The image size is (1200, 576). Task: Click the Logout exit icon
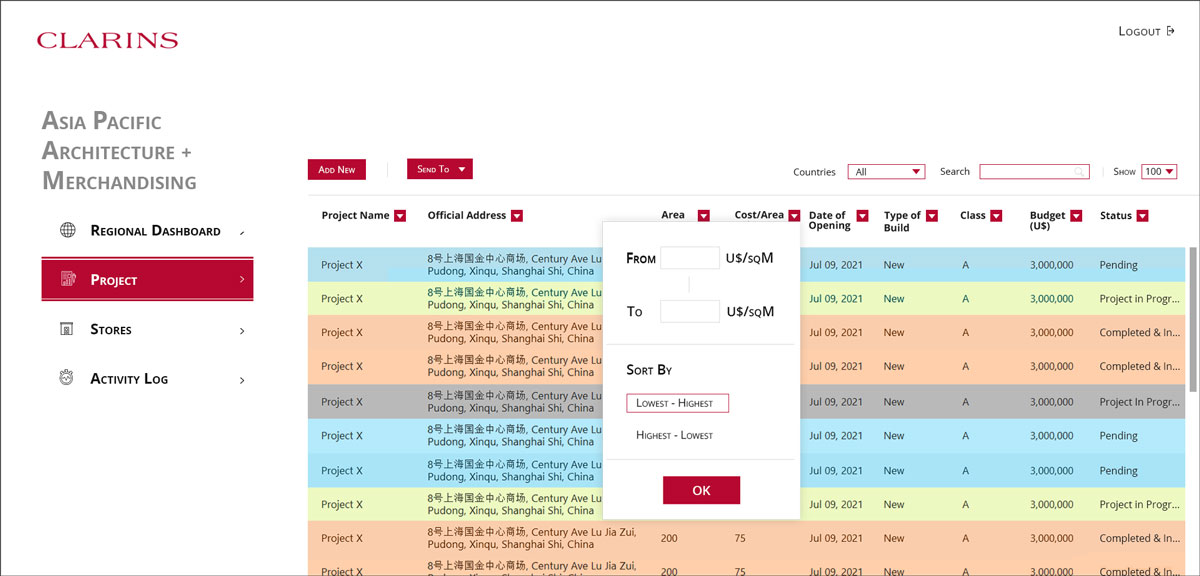(1170, 31)
